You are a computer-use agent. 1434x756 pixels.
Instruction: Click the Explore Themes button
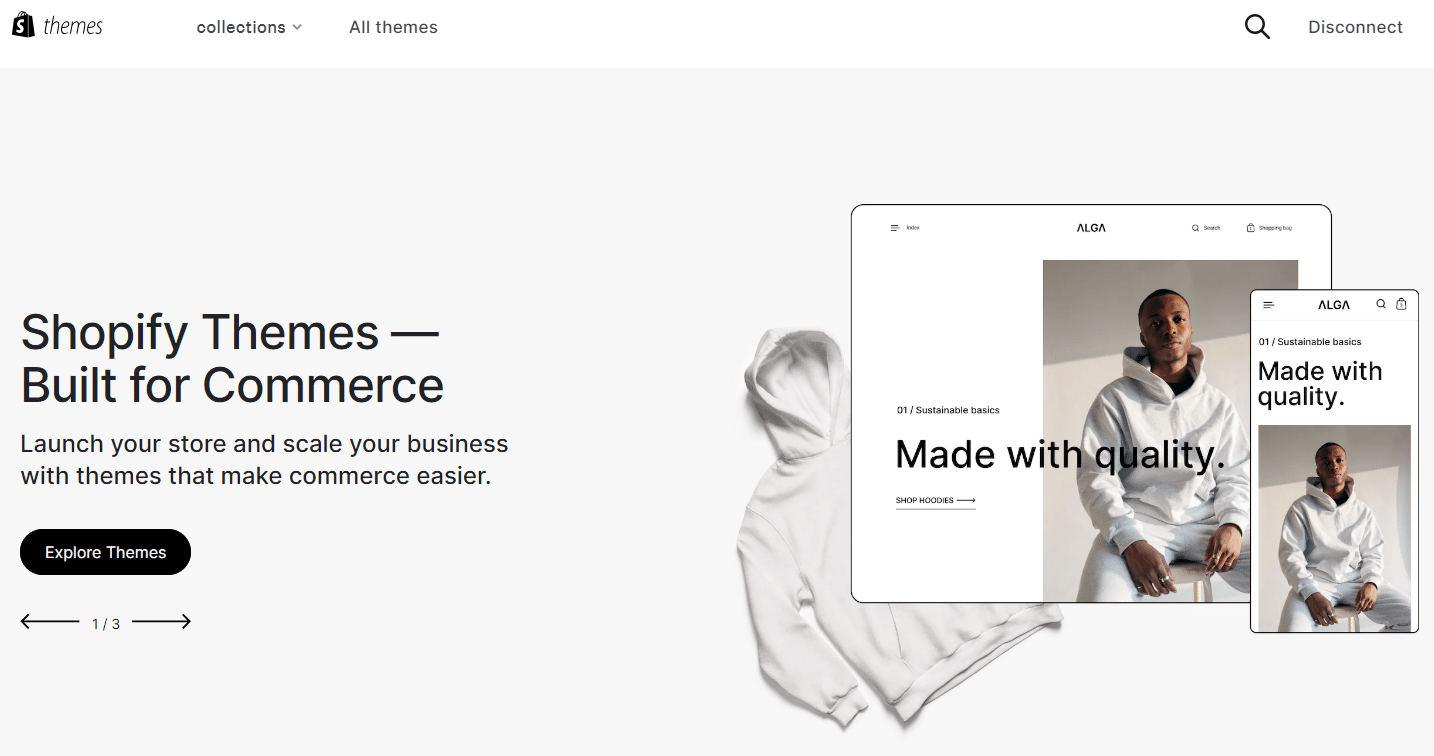(x=105, y=552)
